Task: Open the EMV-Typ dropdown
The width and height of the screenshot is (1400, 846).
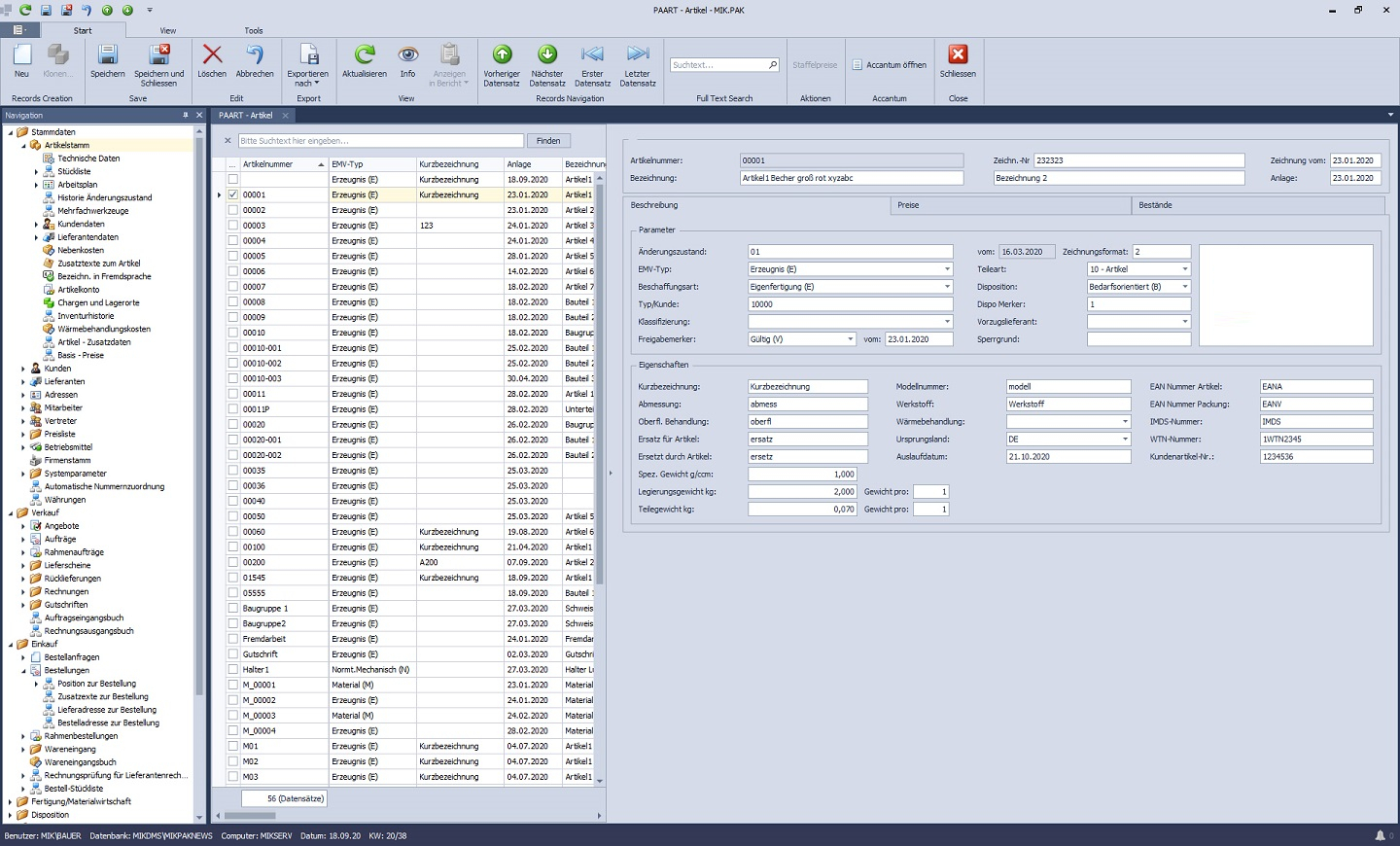Action: [947, 269]
